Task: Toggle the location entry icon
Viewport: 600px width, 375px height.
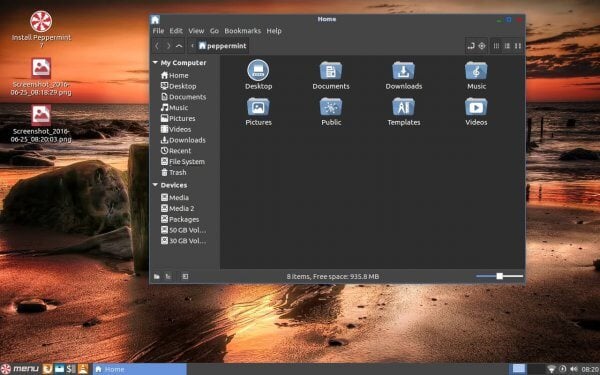Action: pos(471,46)
